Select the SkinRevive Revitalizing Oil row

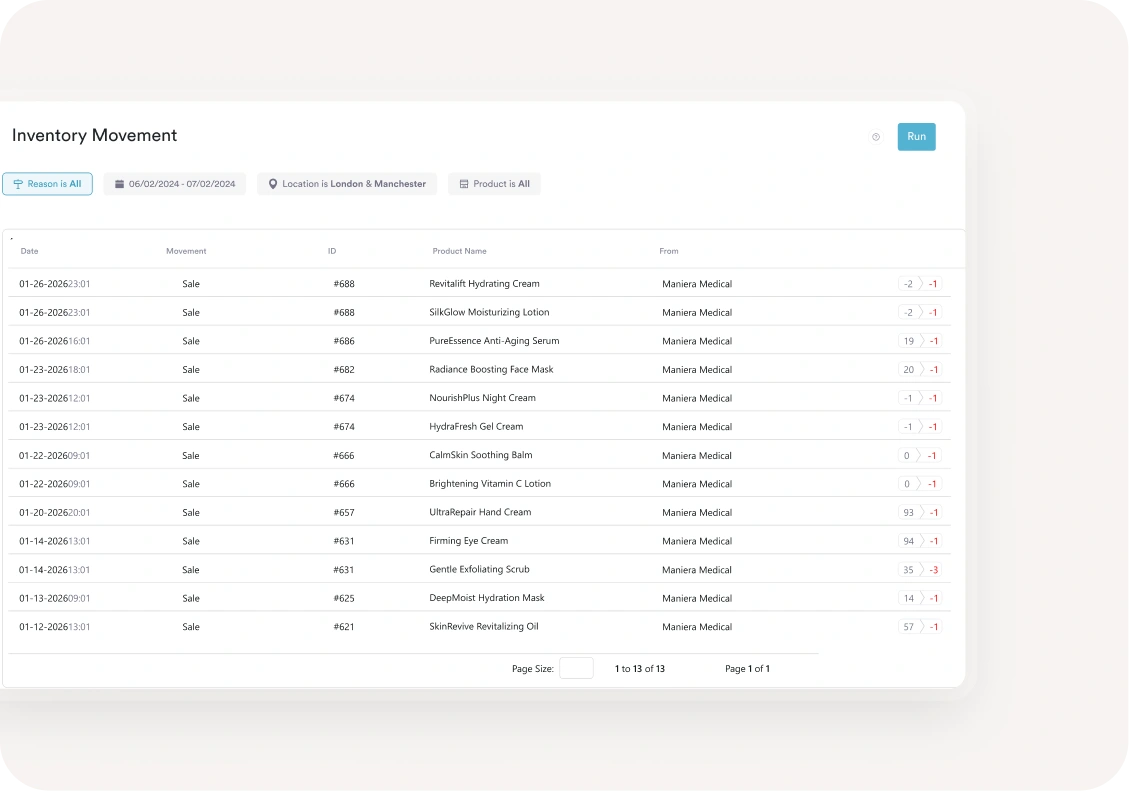pos(483,627)
